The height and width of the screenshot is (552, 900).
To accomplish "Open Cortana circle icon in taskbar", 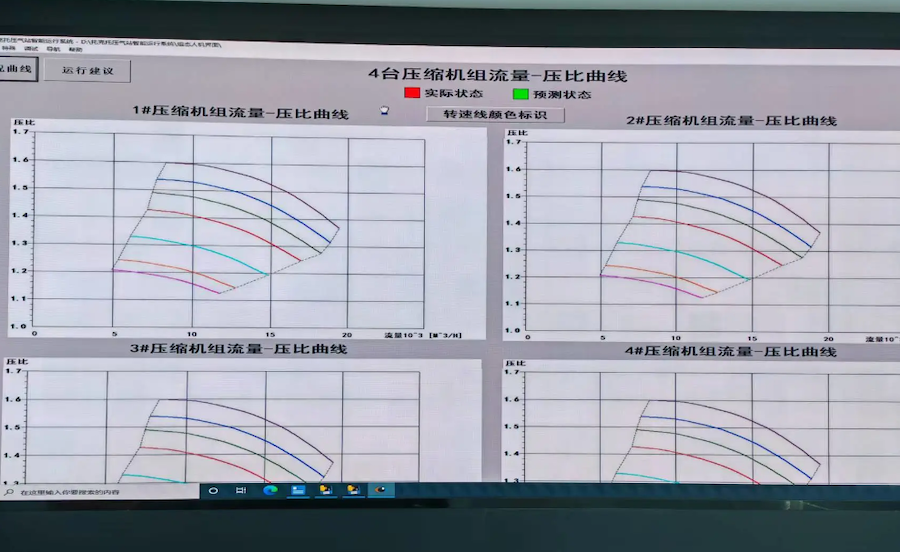I will [x=213, y=491].
